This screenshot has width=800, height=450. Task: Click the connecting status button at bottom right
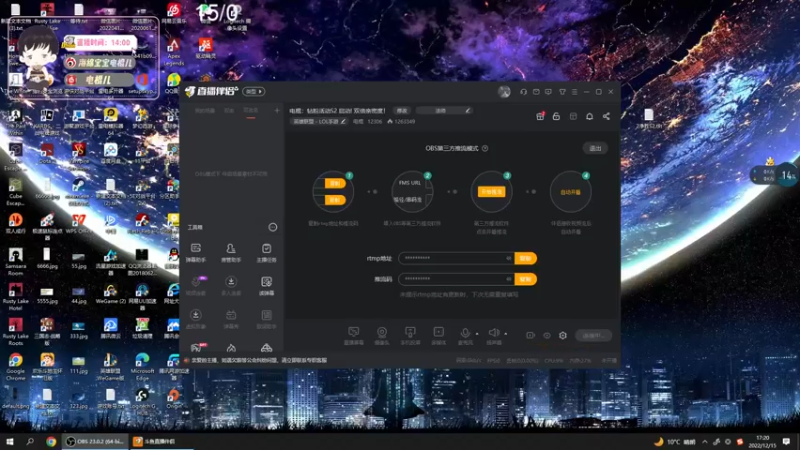(593, 335)
